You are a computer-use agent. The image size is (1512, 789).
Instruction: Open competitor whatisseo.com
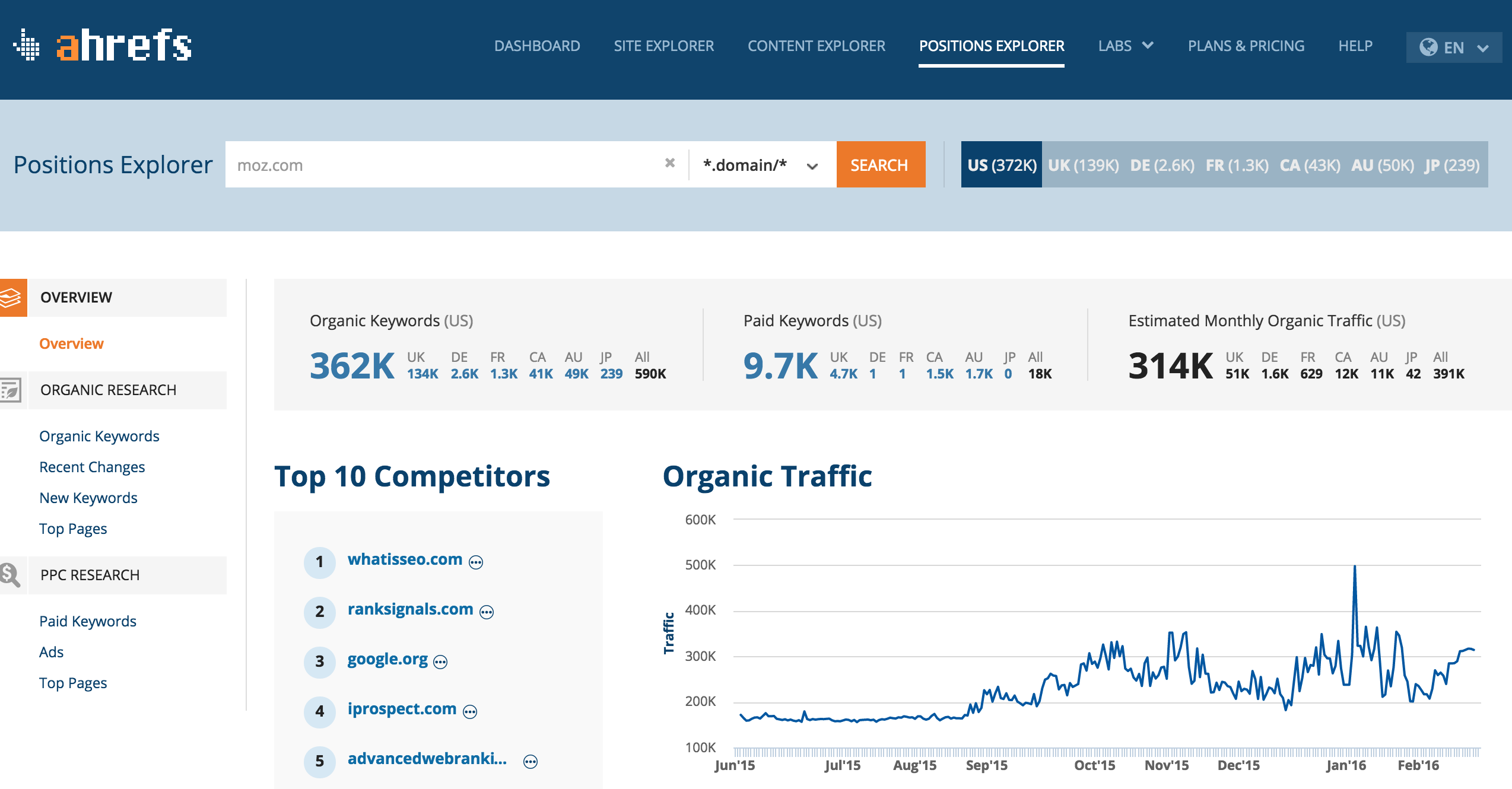405,559
